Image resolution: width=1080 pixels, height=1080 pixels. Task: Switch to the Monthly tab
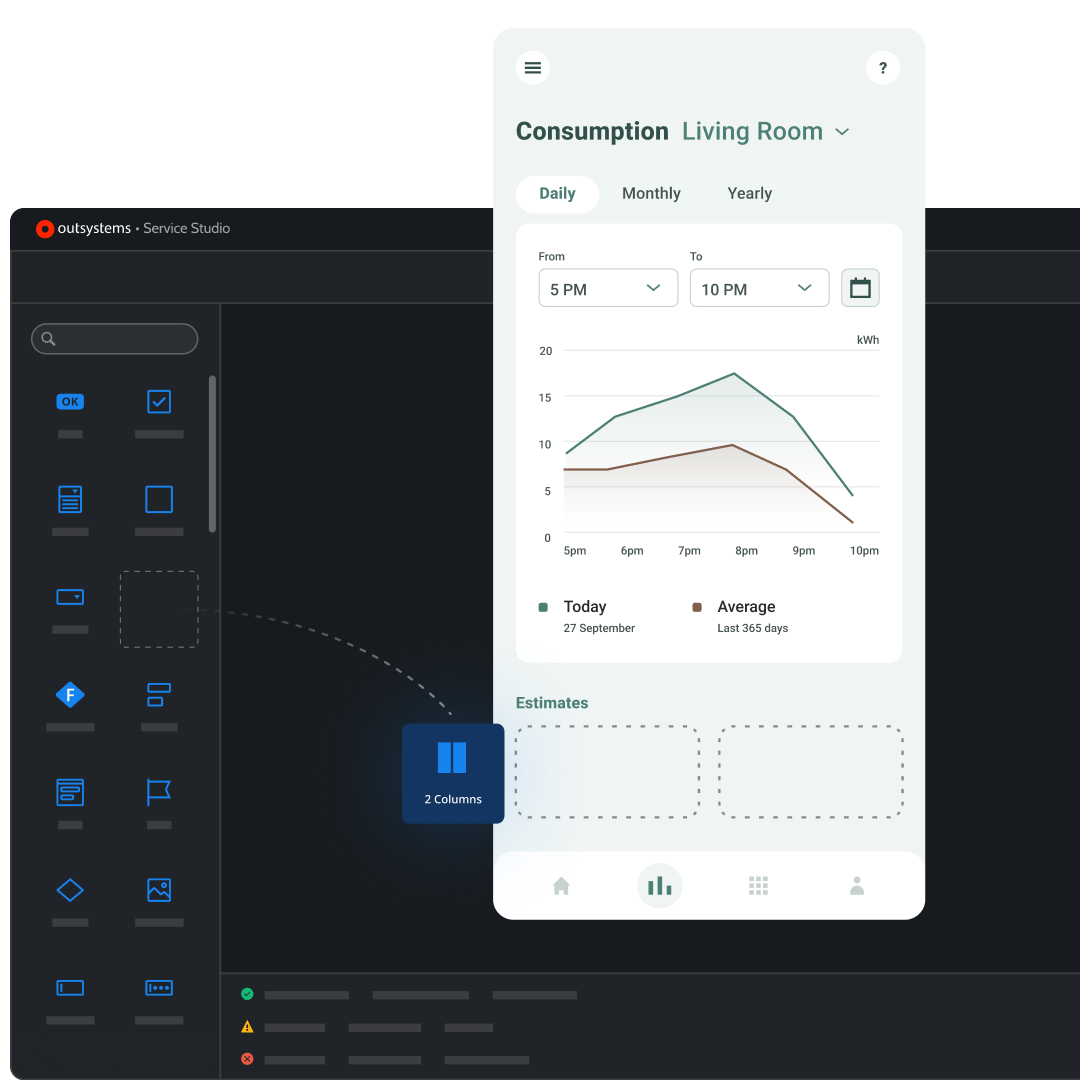click(x=651, y=193)
